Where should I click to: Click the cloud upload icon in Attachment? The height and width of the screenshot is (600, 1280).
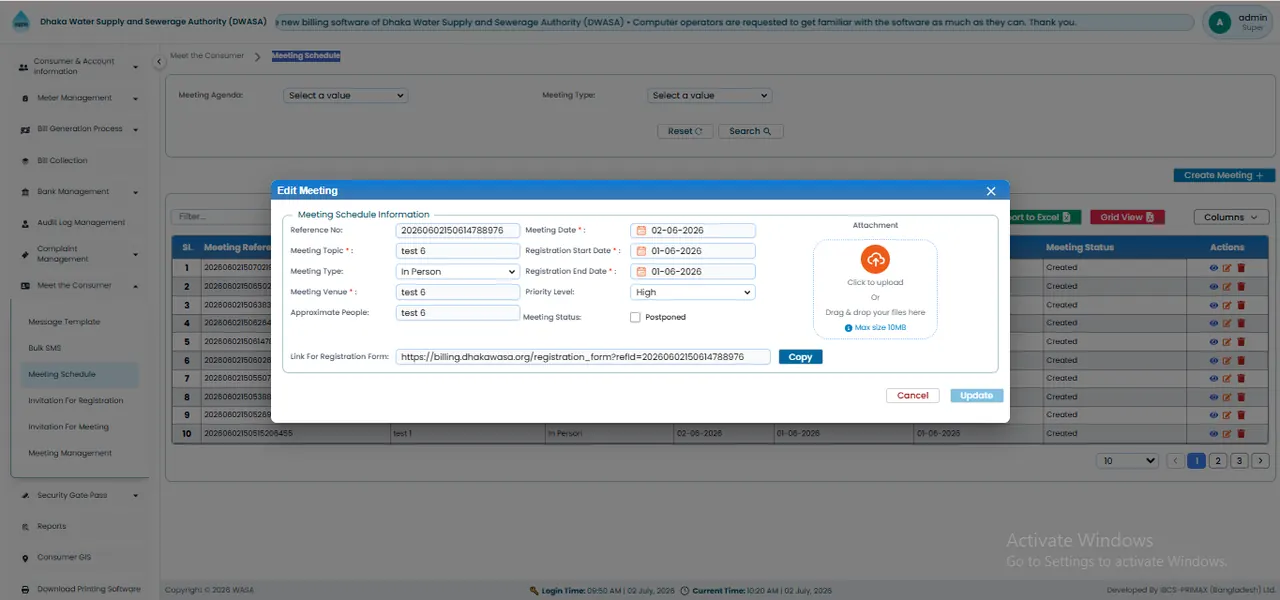pos(875,260)
